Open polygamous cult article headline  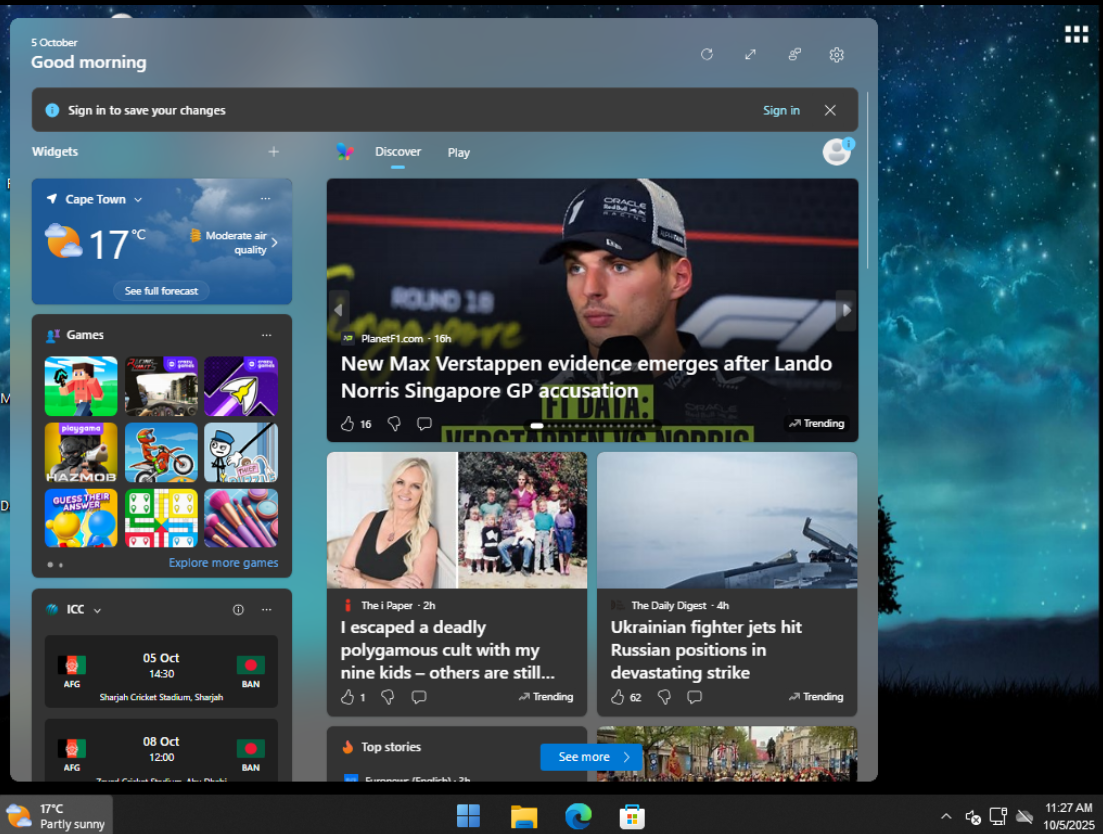[447, 650]
